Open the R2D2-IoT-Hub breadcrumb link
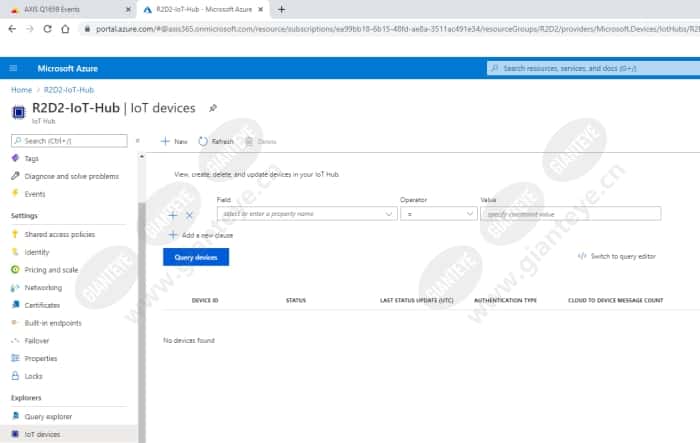The width and height of the screenshot is (700, 443). pyautogui.click(x=69, y=90)
